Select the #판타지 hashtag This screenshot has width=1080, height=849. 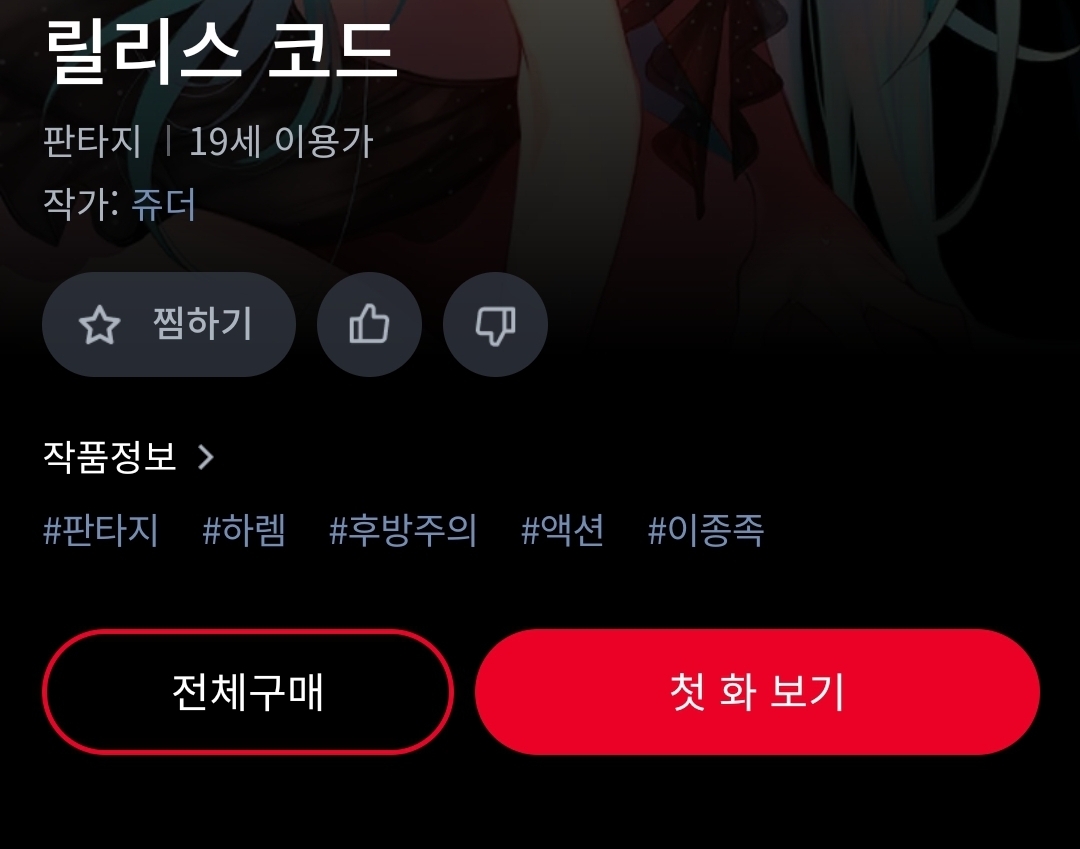[101, 531]
